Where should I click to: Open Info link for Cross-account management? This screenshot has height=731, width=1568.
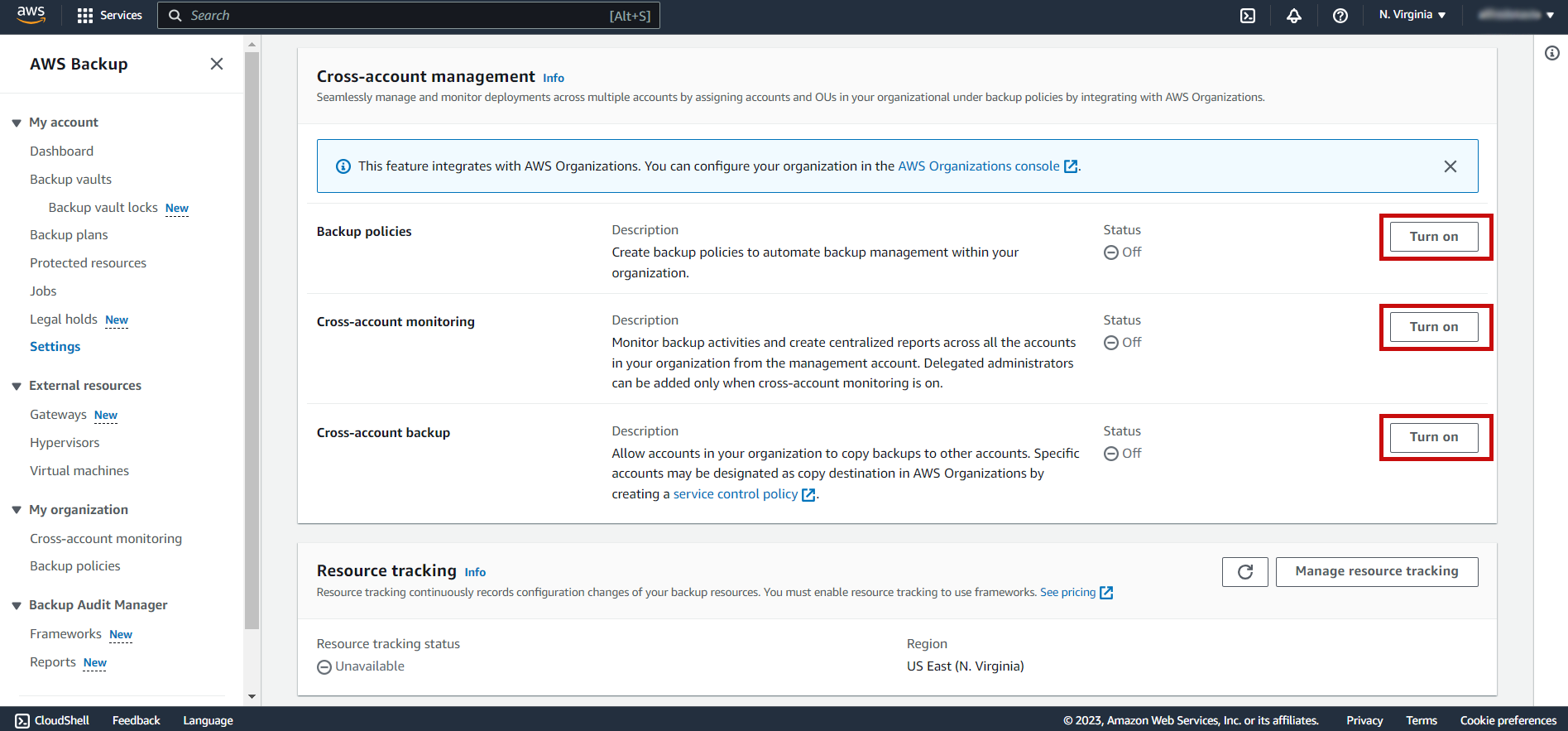click(554, 78)
